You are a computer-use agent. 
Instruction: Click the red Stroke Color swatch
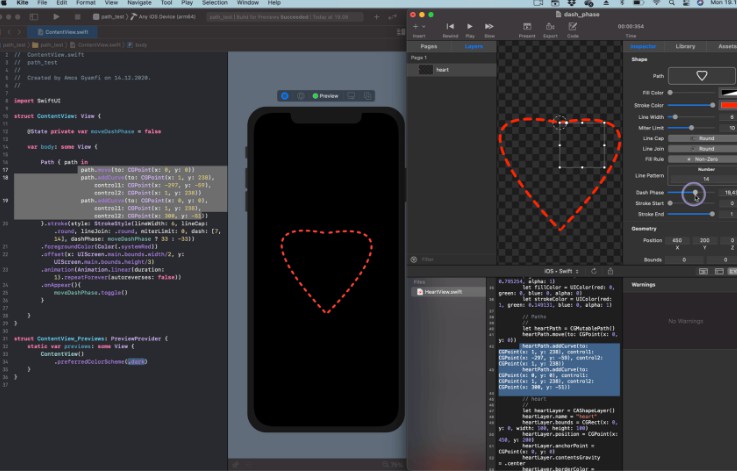pyautogui.click(x=727, y=104)
